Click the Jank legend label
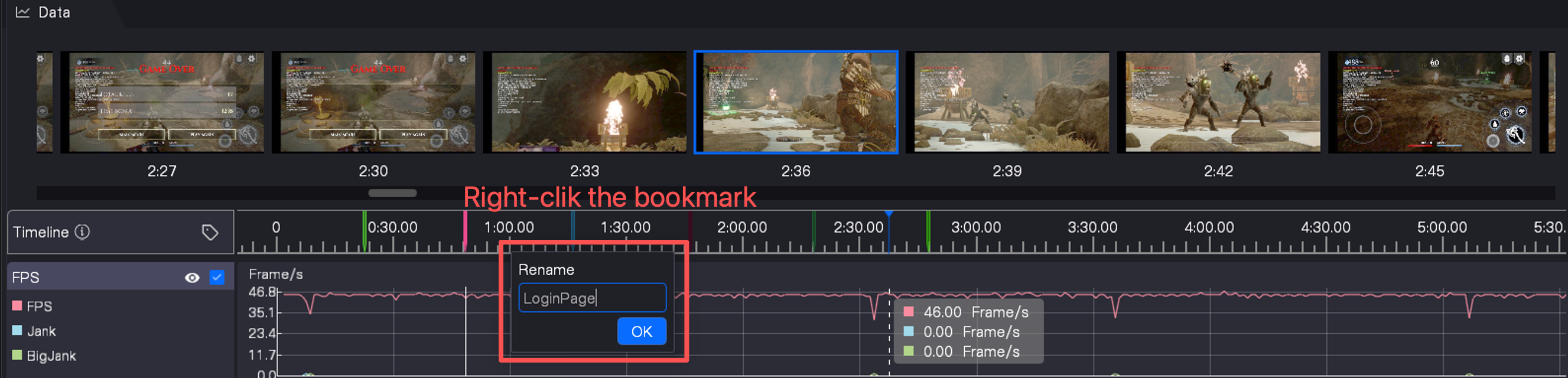1568x378 pixels. coord(41,331)
